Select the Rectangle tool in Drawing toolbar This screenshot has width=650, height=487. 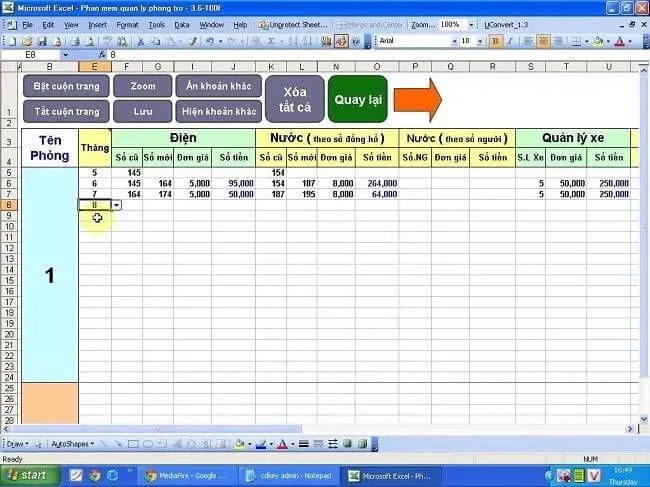click(132, 443)
